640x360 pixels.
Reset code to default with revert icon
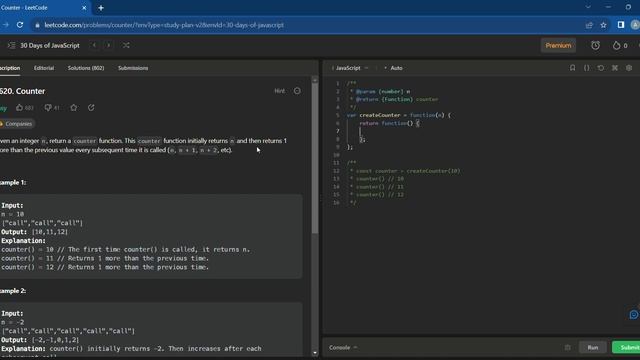600,68
